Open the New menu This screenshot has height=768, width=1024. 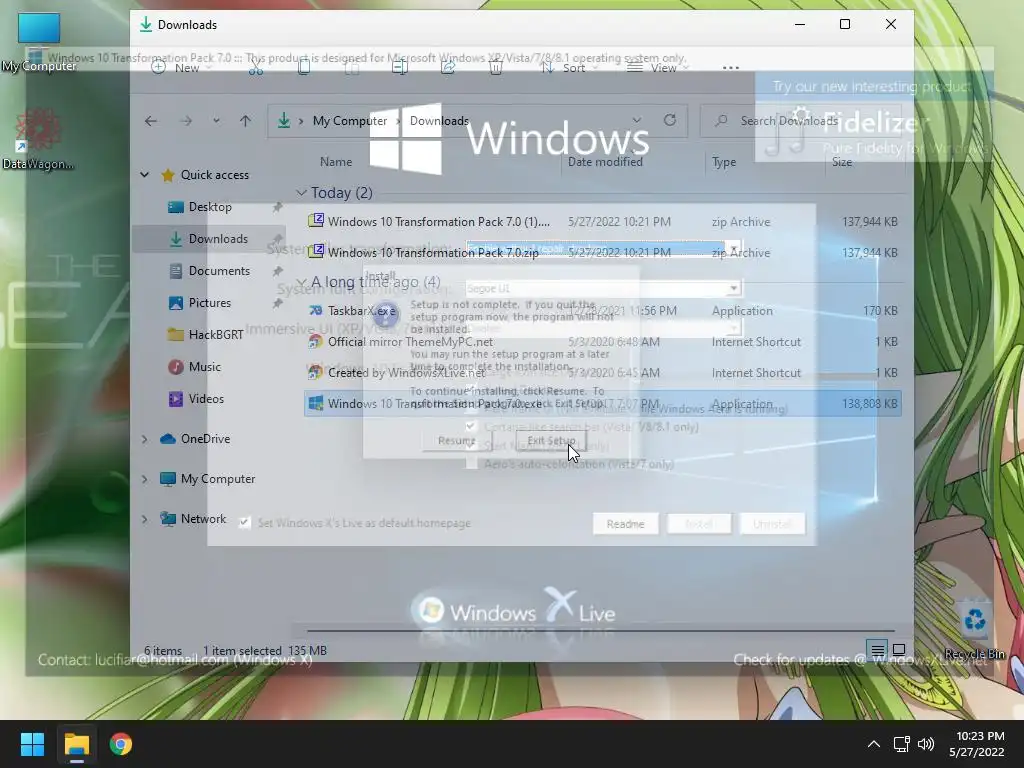[182, 67]
